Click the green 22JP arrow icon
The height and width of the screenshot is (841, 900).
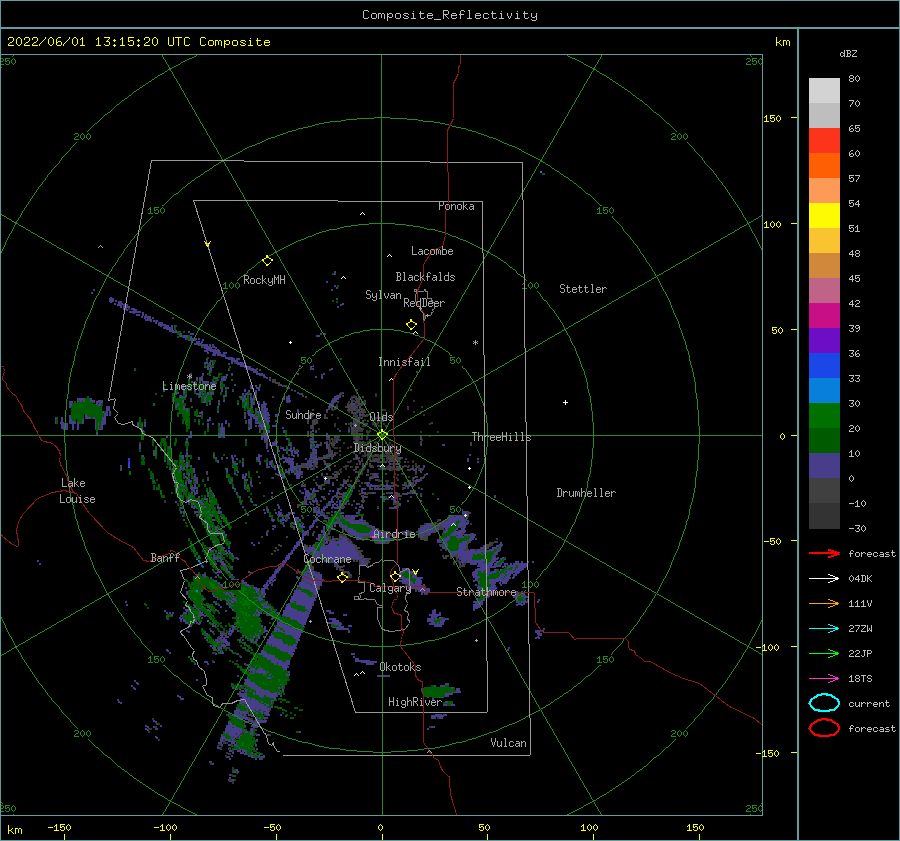click(x=824, y=653)
